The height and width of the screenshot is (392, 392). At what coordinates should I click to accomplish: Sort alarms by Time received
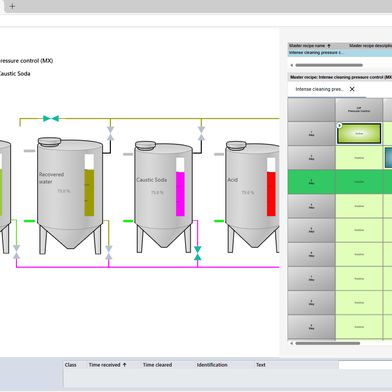click(x=104, y=365)
